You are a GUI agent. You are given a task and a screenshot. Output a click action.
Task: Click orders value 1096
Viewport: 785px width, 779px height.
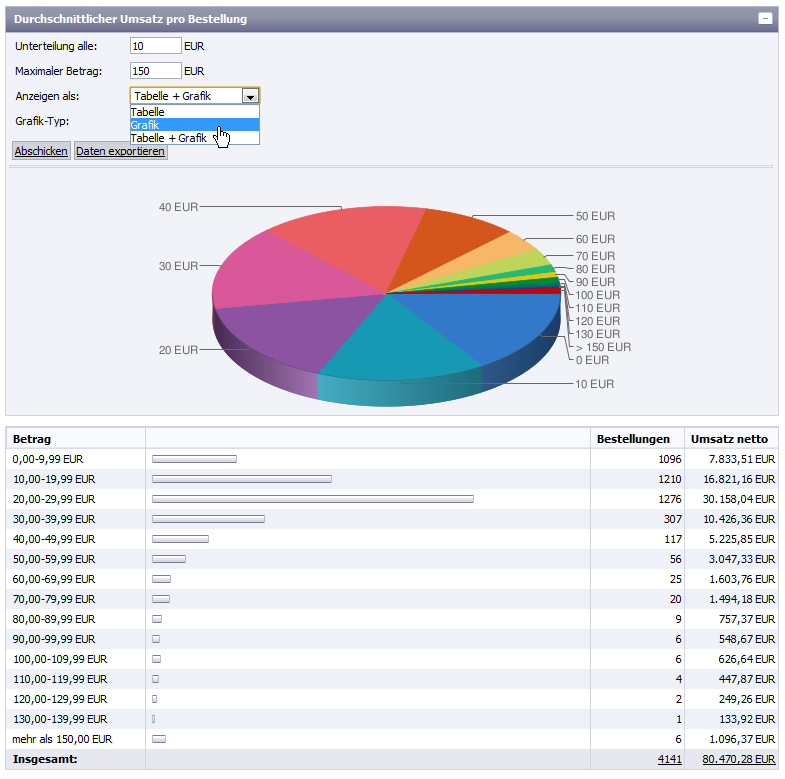tap(670, 459)
